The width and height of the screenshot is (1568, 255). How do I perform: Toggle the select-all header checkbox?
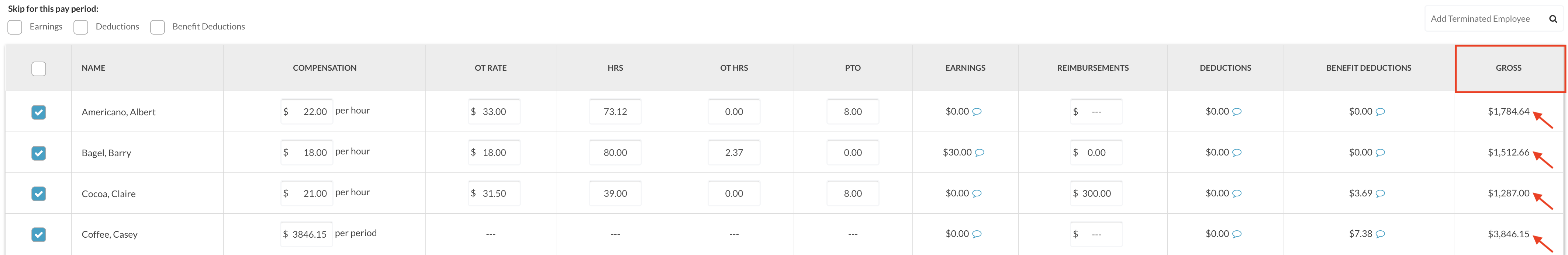pos(38,69)
